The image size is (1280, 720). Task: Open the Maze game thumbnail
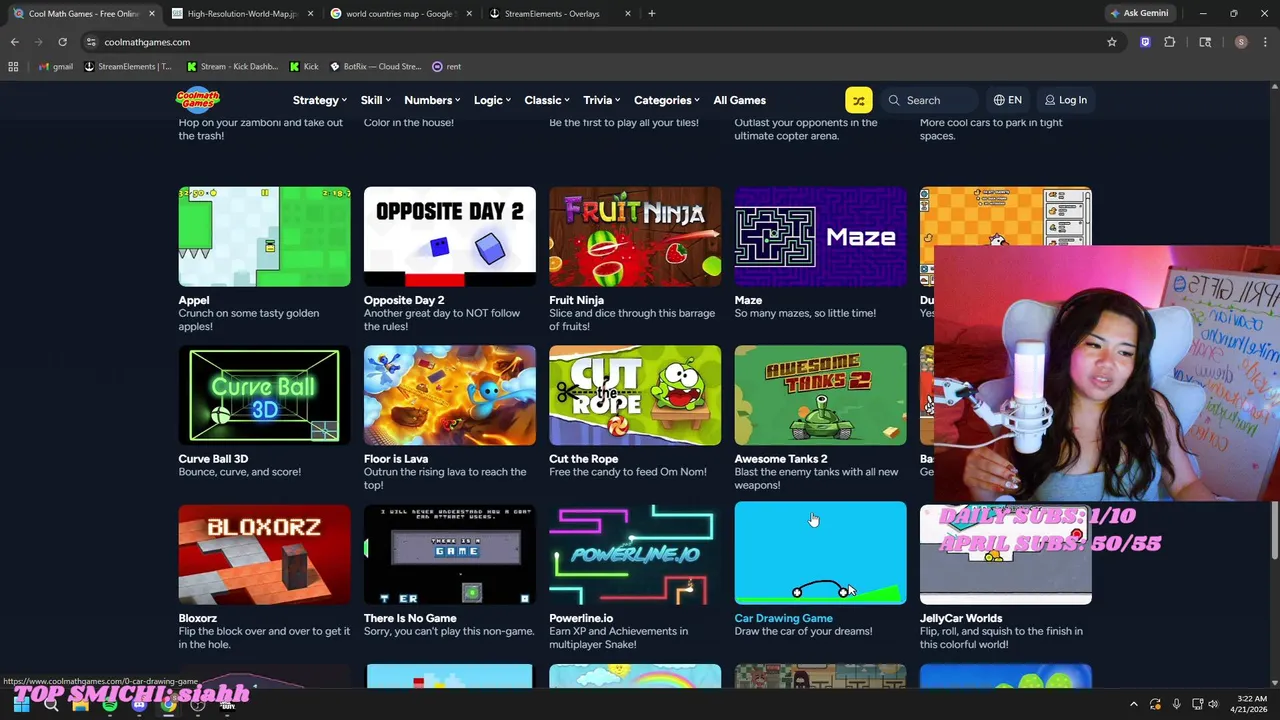coord(820,236)
